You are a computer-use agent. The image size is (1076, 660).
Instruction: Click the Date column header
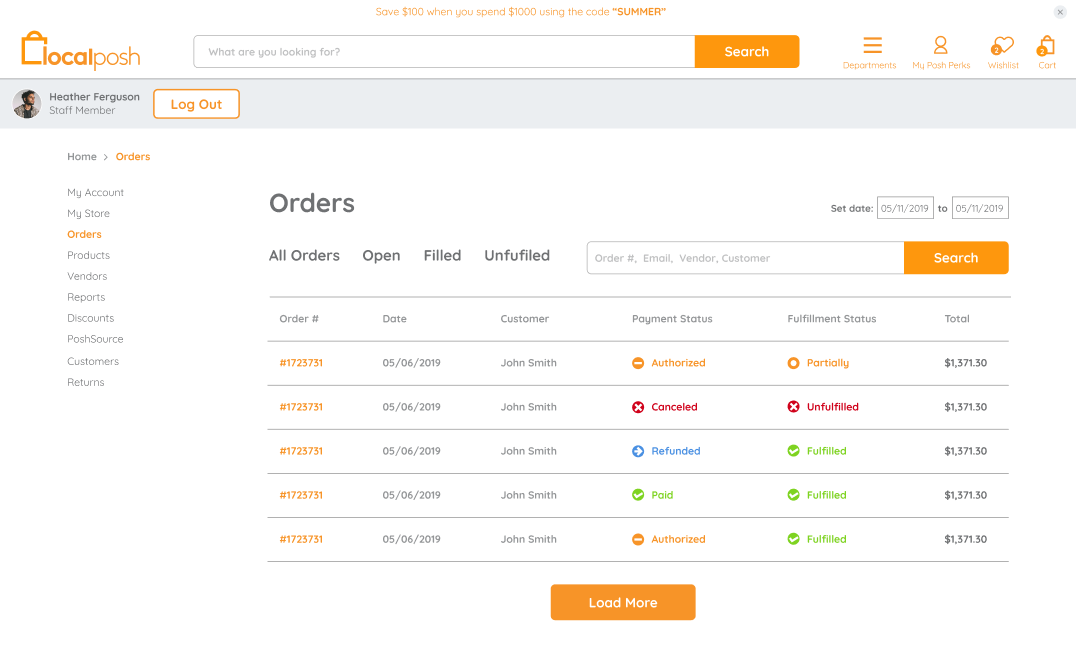[395, 318]
